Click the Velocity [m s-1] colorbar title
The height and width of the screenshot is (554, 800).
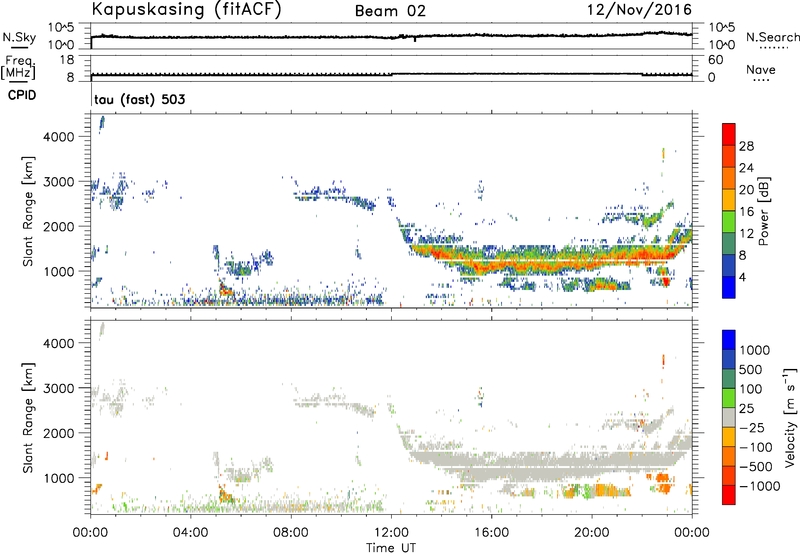point(790,417)
